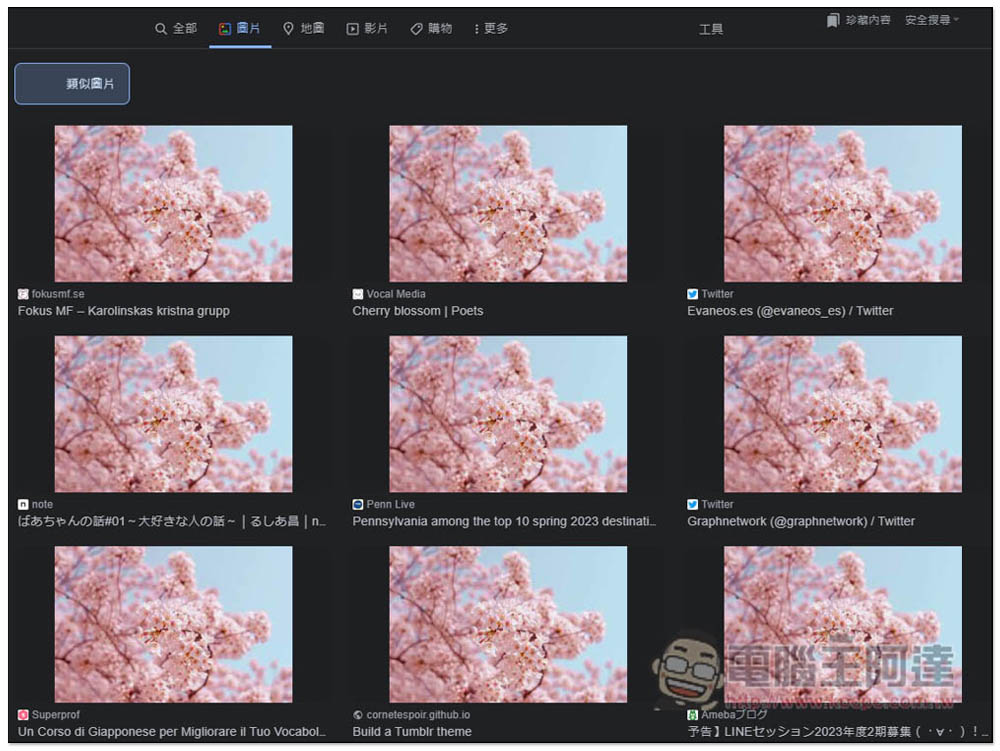Open Graphnetwork (@graphnetwork) / Twitter link

[x=801, y=521]
